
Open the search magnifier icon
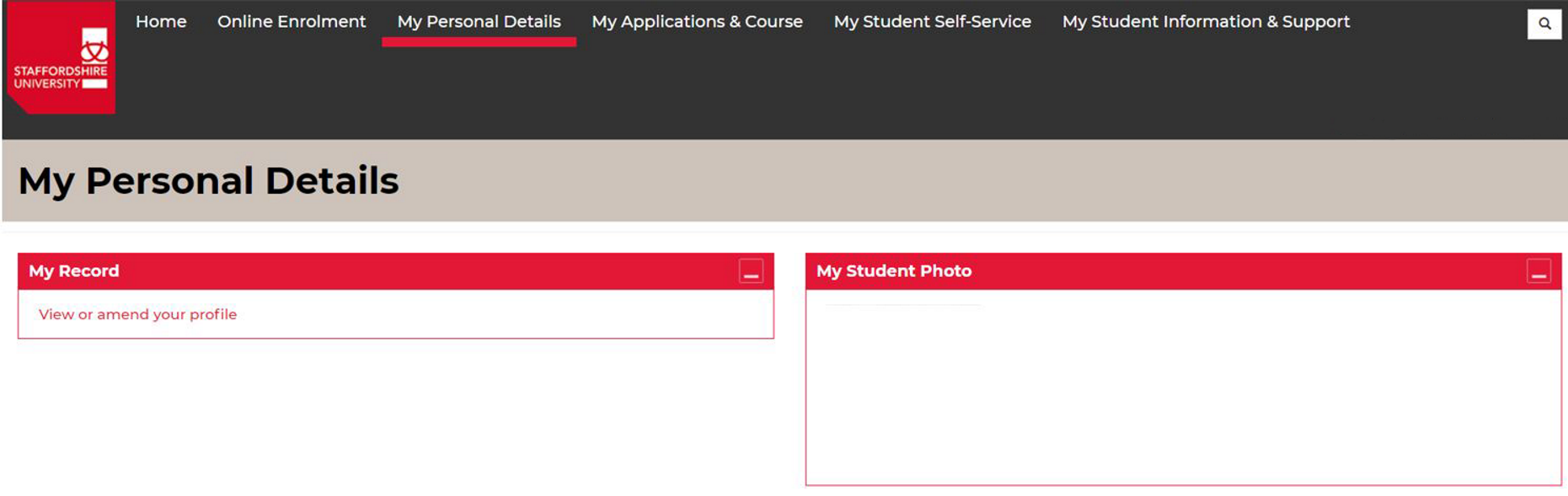tap(1544, 24)
